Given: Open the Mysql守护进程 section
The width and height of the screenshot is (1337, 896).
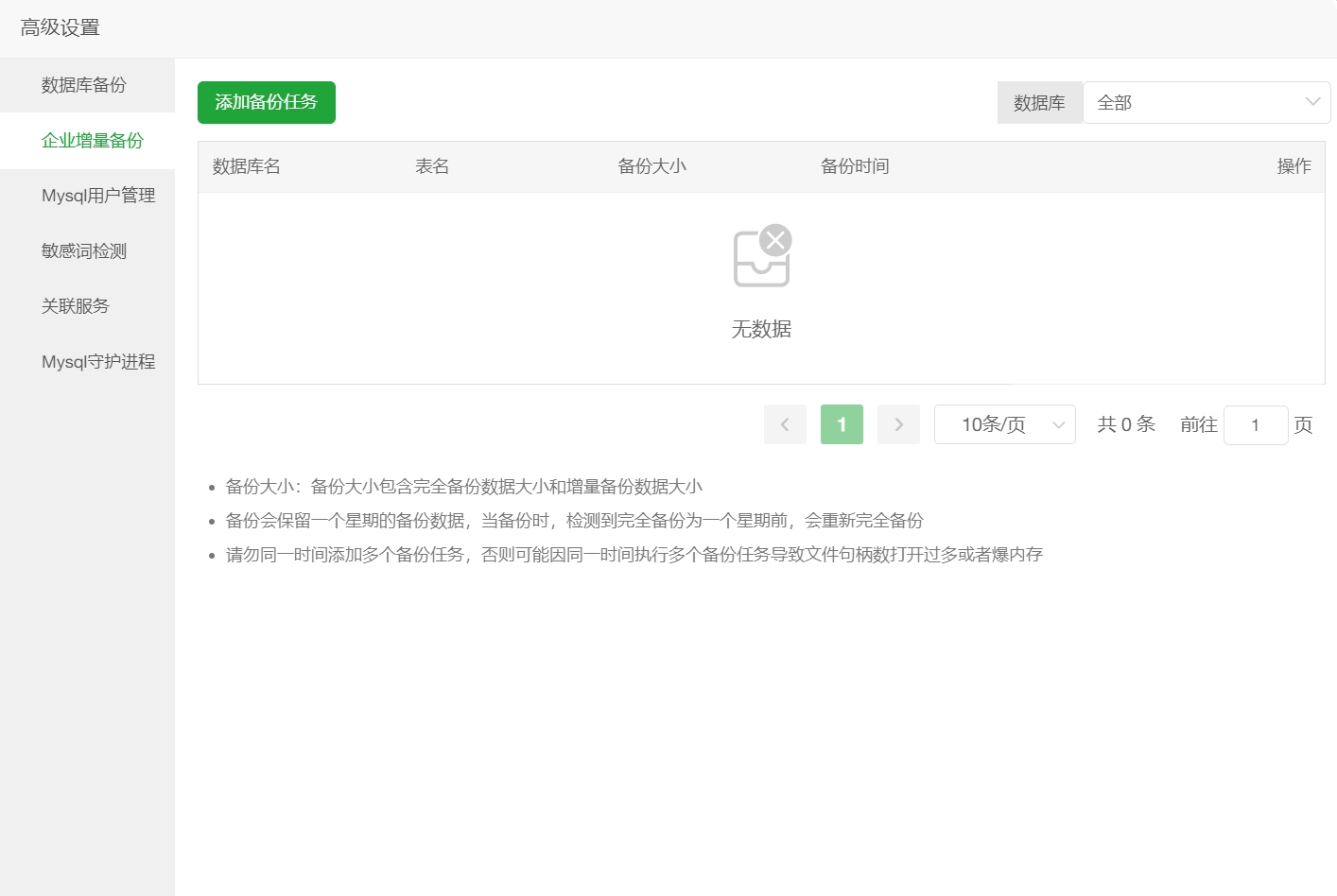Looking at the screenshot, I should point(97,361).
